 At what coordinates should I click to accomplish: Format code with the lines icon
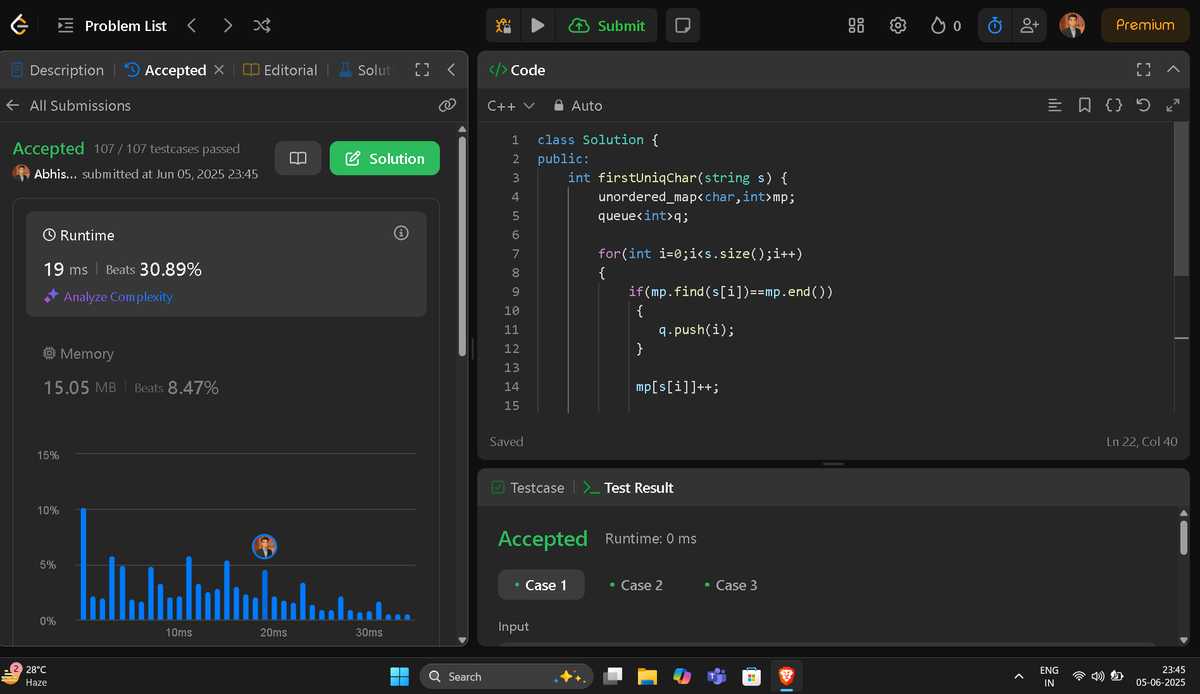[x=1054, y=105]
